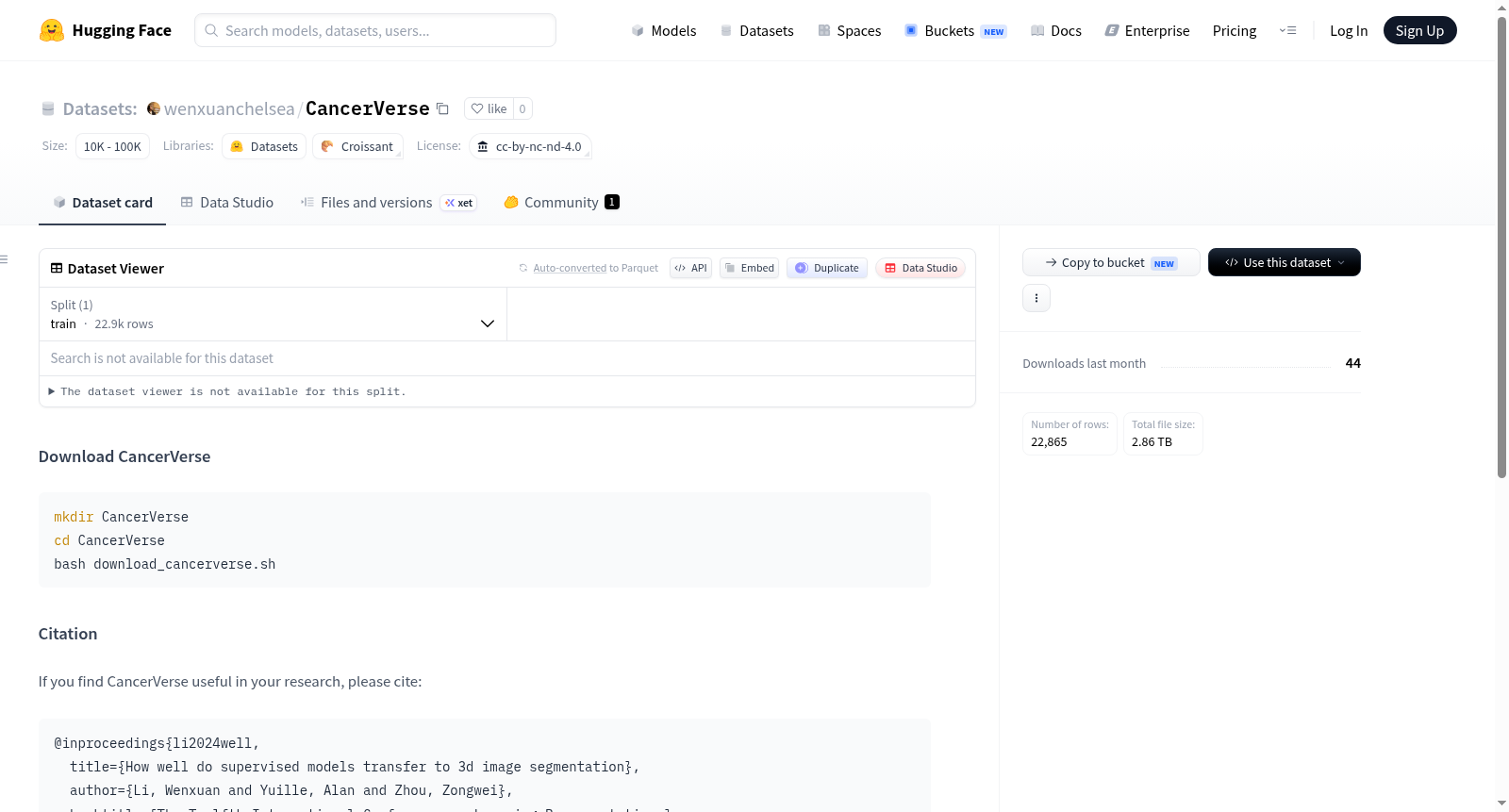1509x812 pixels.
Task: Click the Embed button
Action: 750,268
